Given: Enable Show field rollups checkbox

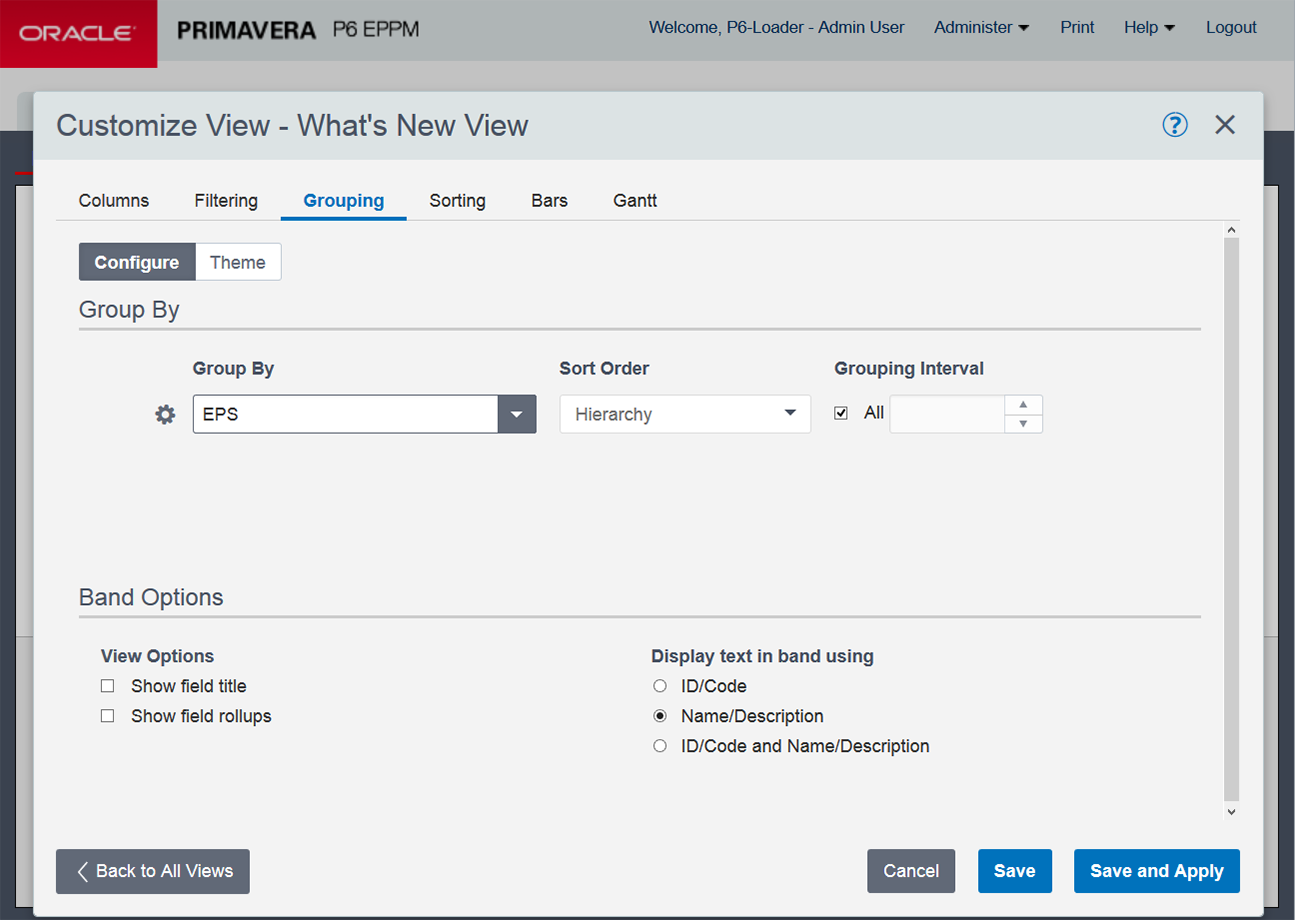Looking at the screenshot, I should click(108, 716).
